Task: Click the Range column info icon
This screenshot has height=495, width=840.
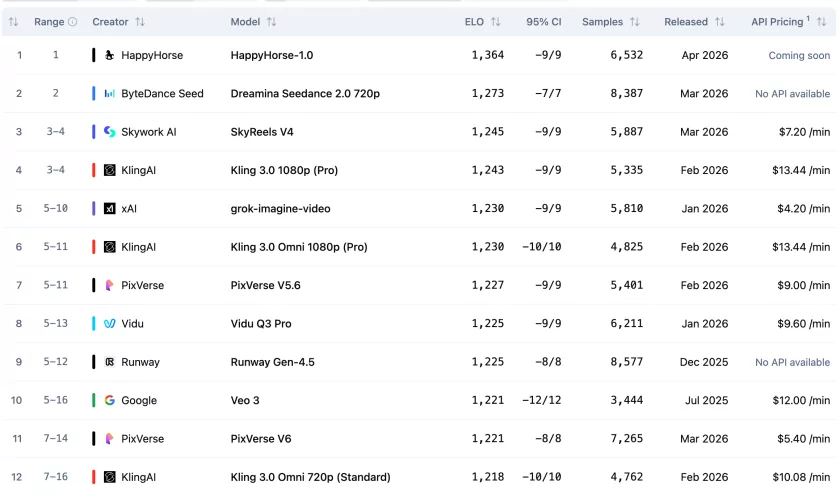Action: 72,22
